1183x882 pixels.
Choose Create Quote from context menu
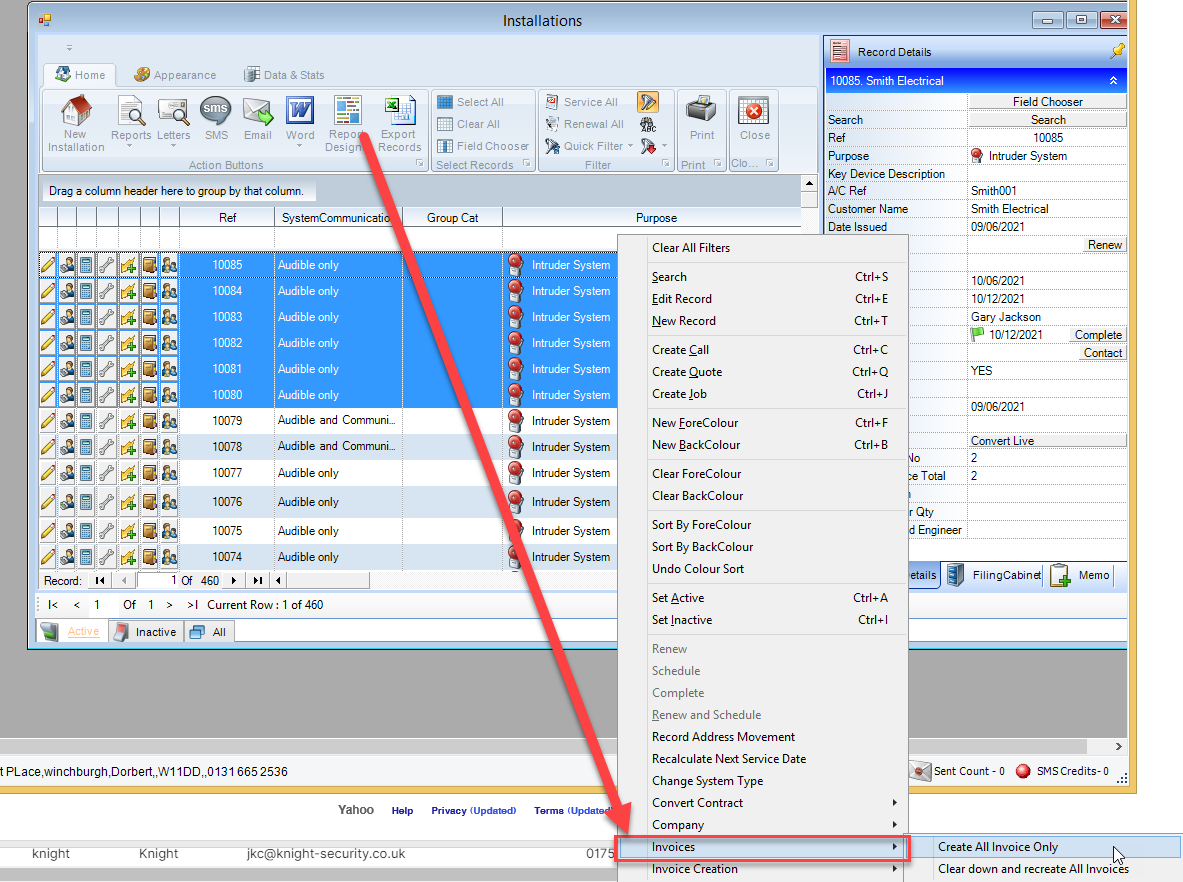pyautogui.click(x=762, y=372)
